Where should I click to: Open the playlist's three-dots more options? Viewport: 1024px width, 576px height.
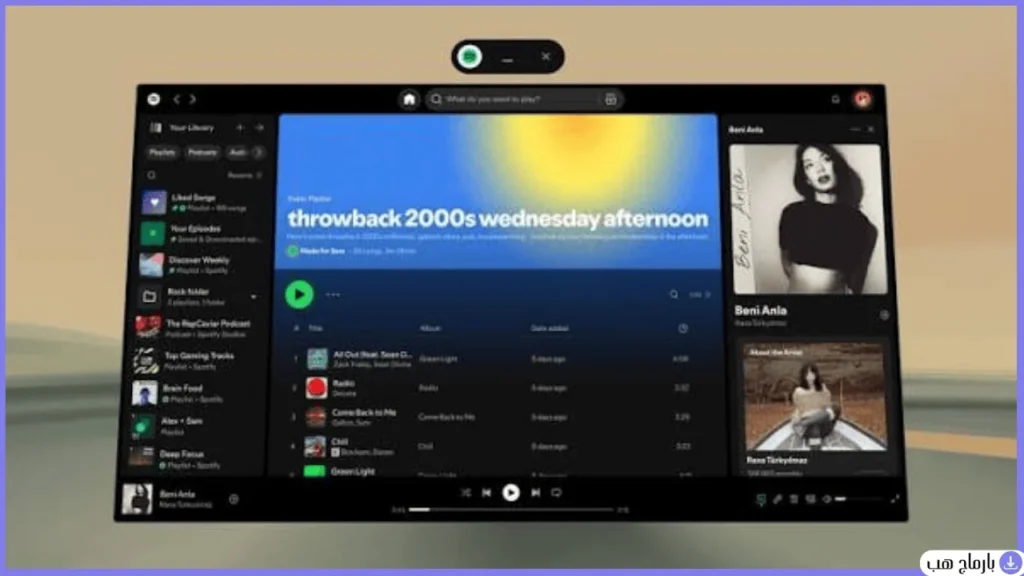333,295
